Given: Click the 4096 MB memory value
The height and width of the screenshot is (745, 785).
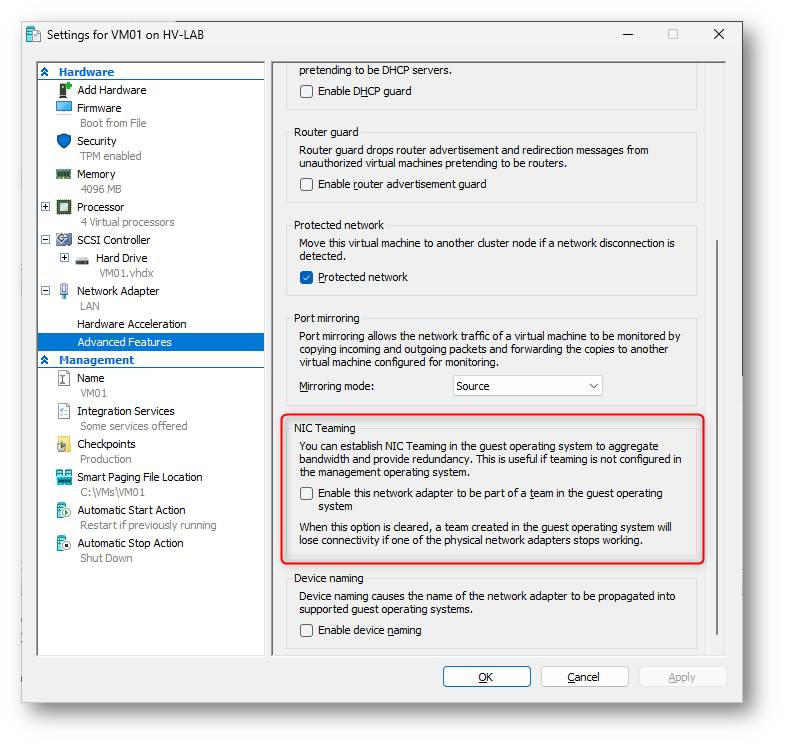Looking at the screenshot, I should click(101, 189).
